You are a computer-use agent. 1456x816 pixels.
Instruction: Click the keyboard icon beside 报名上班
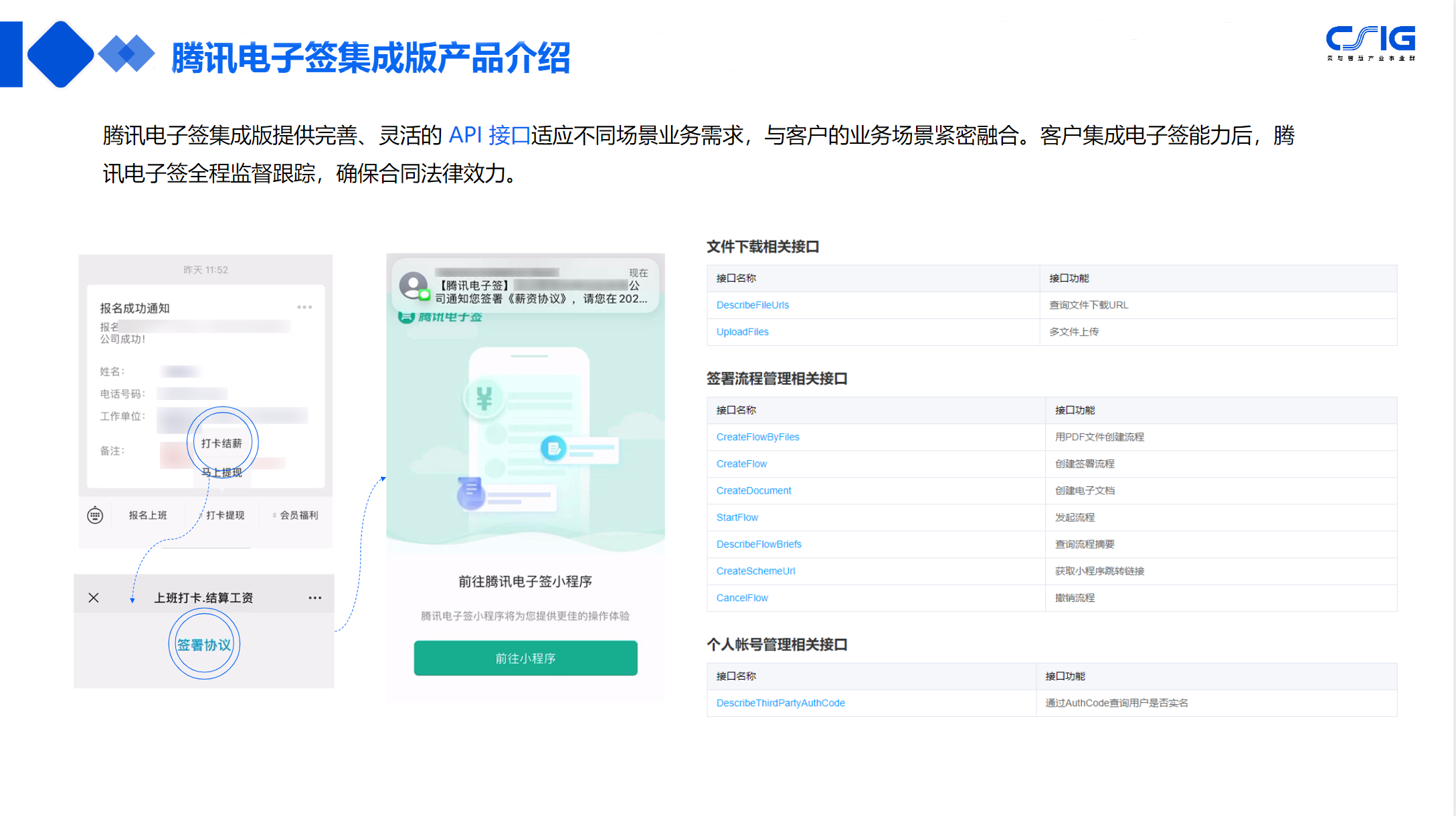pyautogui.click(x=95, y=515)
